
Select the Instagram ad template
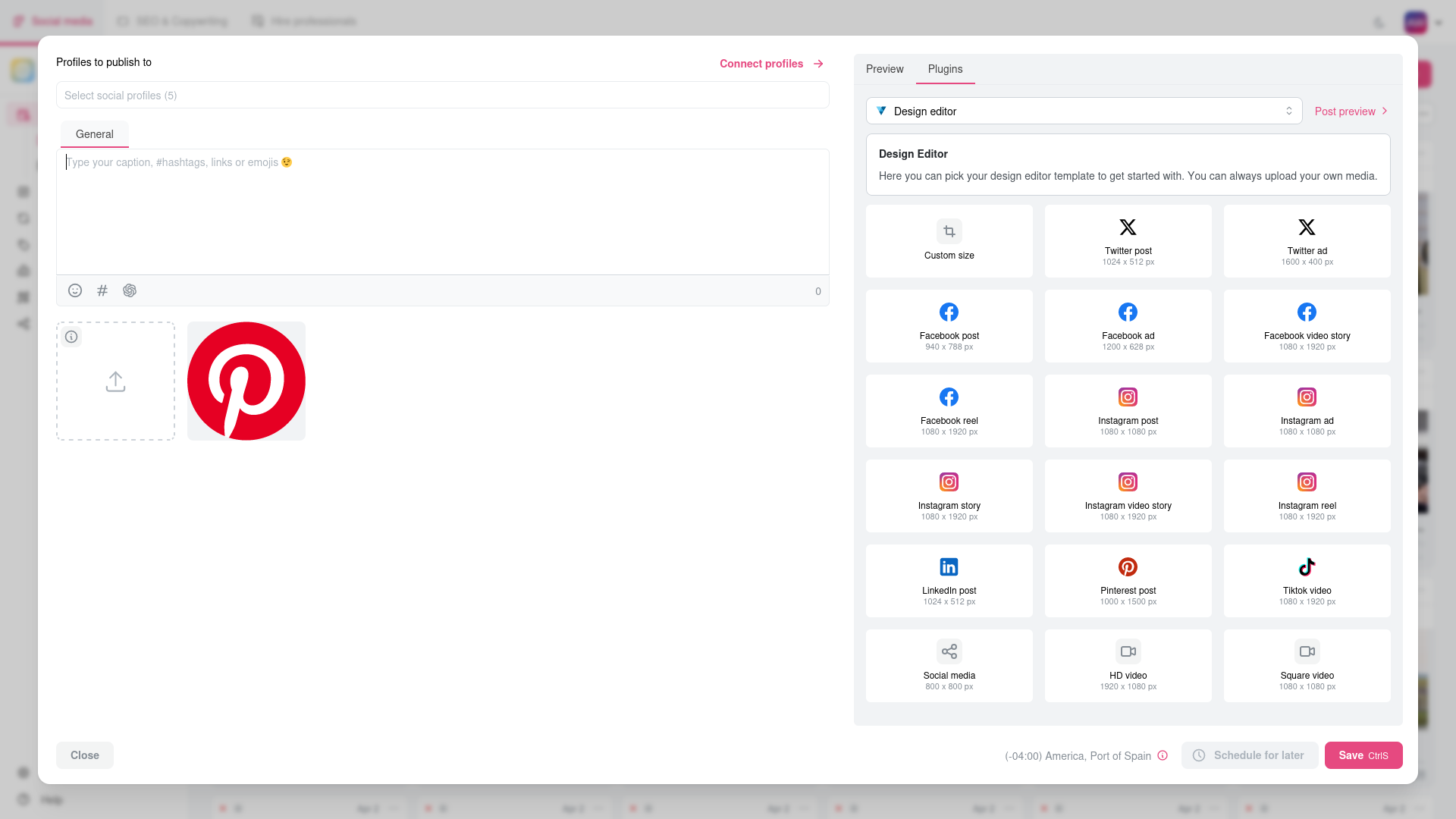click(1307, 411)
